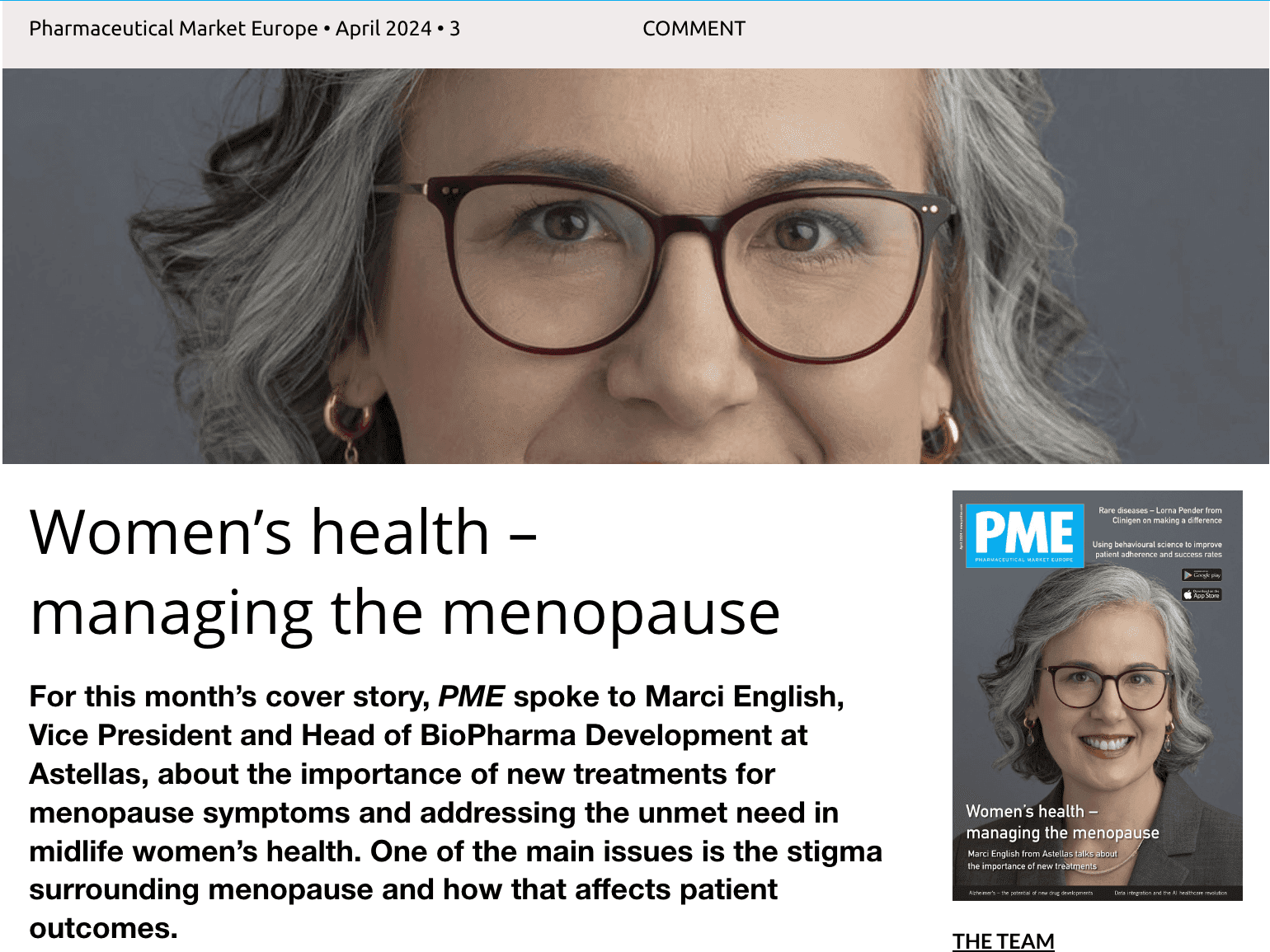The width and height of the screenshot is (1270, 952).
Task: Select 'Using behavioural science' cover teaser
Action: pyautogui.click(x=1157, y=549)
